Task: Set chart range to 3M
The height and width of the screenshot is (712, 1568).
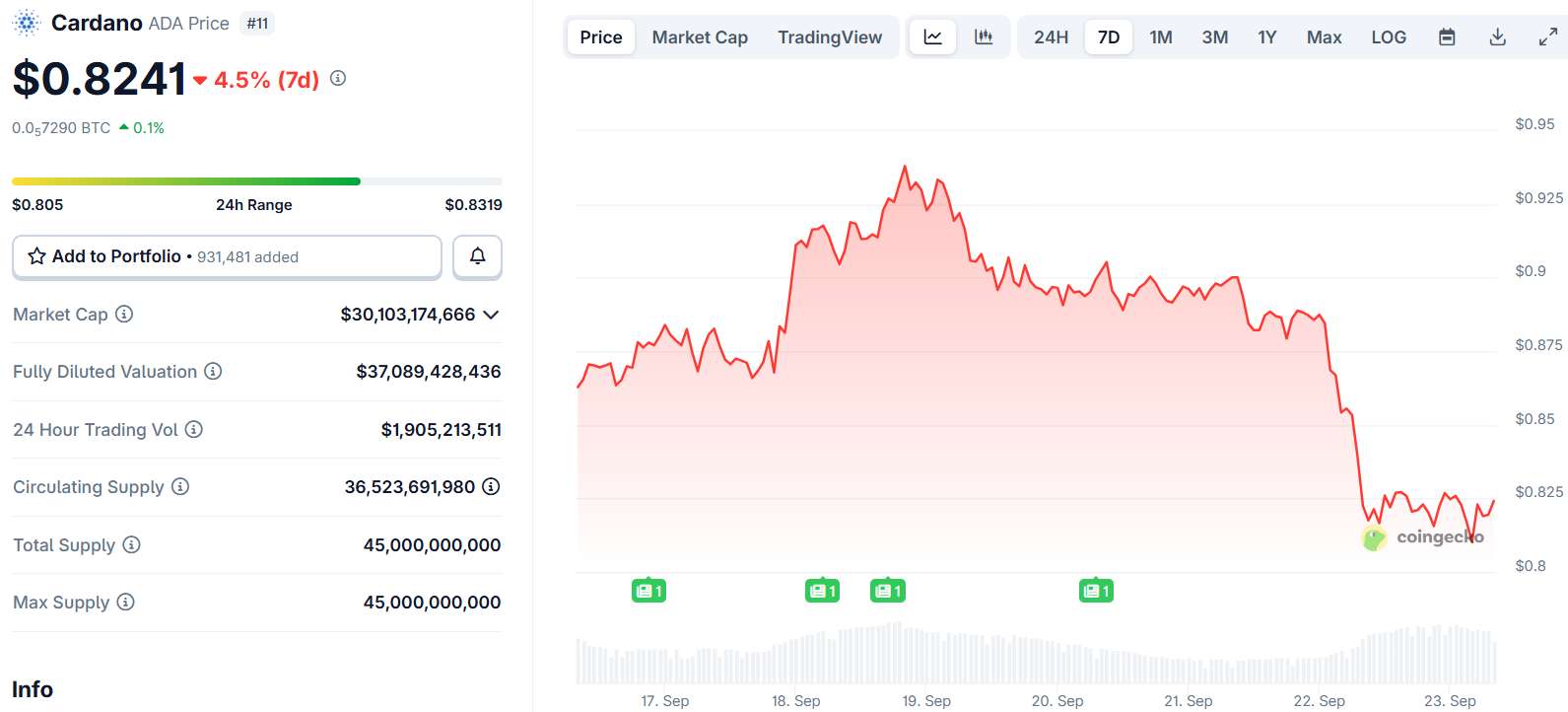Action: click(x=1215, y=37)
